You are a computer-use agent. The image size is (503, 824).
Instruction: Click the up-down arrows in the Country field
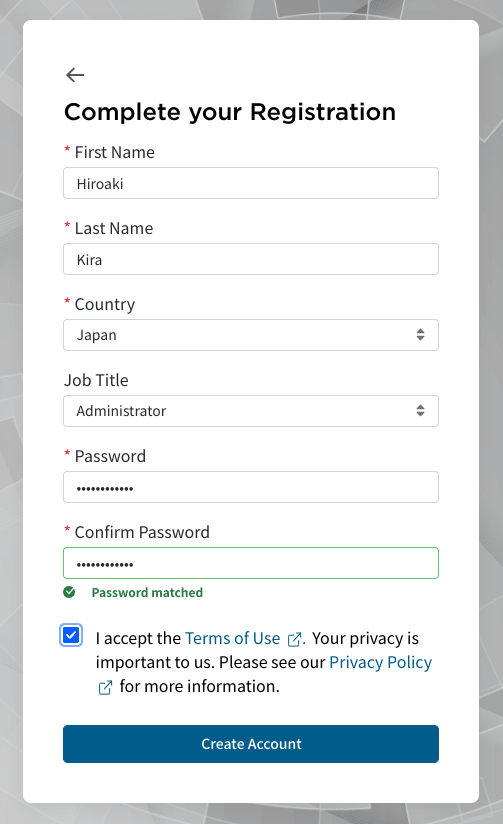click(x=420, y=335)
